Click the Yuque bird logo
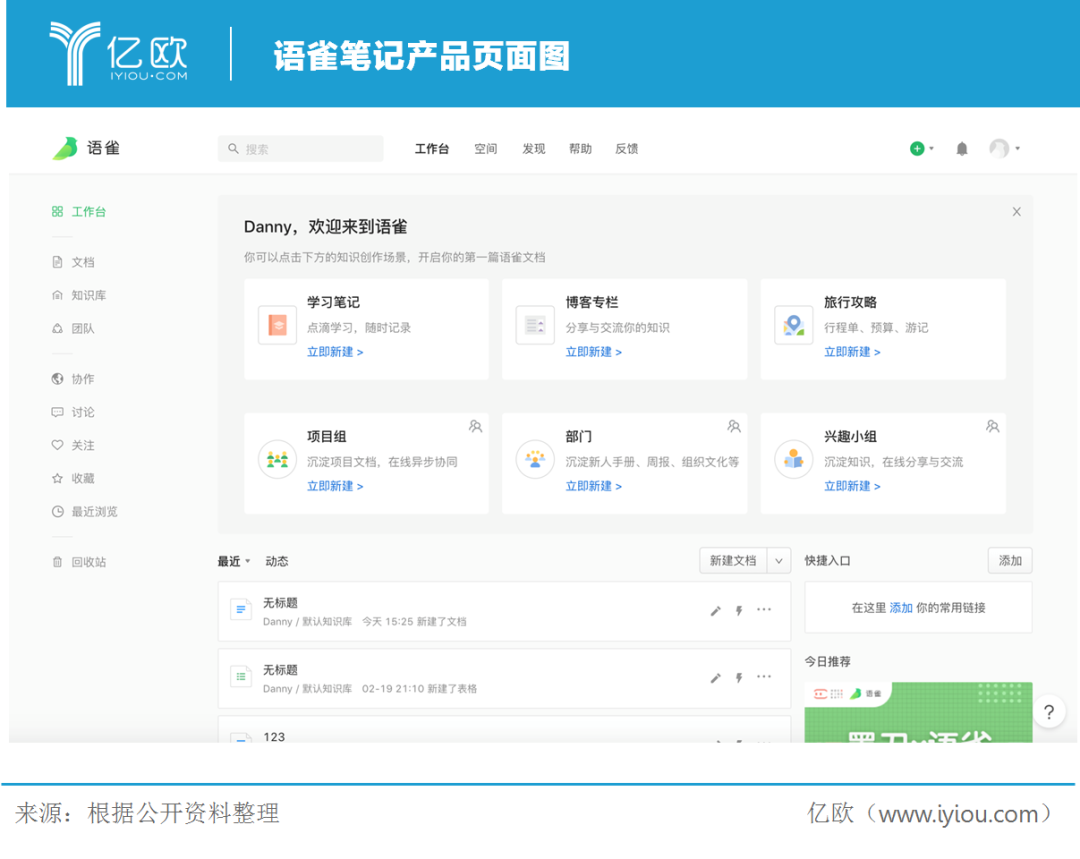This screenshot has height=859, width=1080. [x=65, y=148]
